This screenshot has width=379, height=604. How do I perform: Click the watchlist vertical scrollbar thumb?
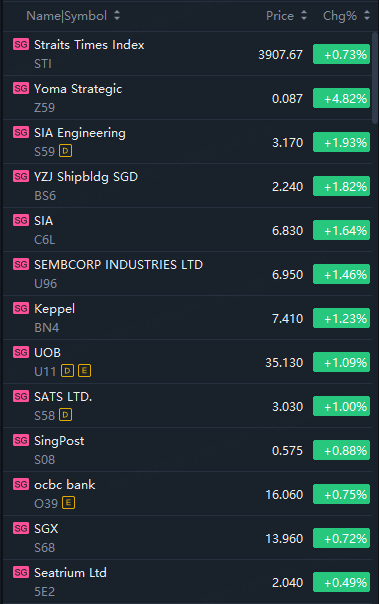(x=375, y=78)
